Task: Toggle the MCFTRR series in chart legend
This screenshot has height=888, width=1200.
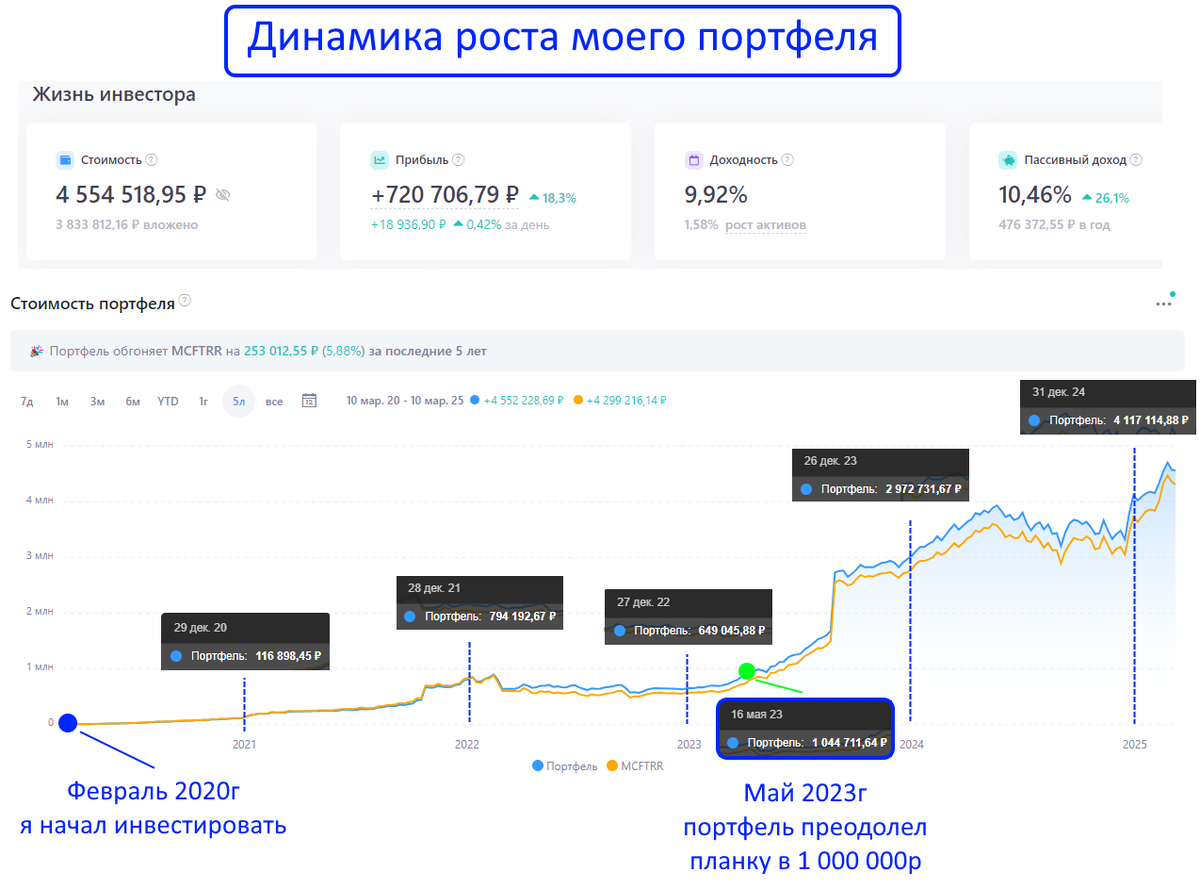Action: [x=635, y=766]
